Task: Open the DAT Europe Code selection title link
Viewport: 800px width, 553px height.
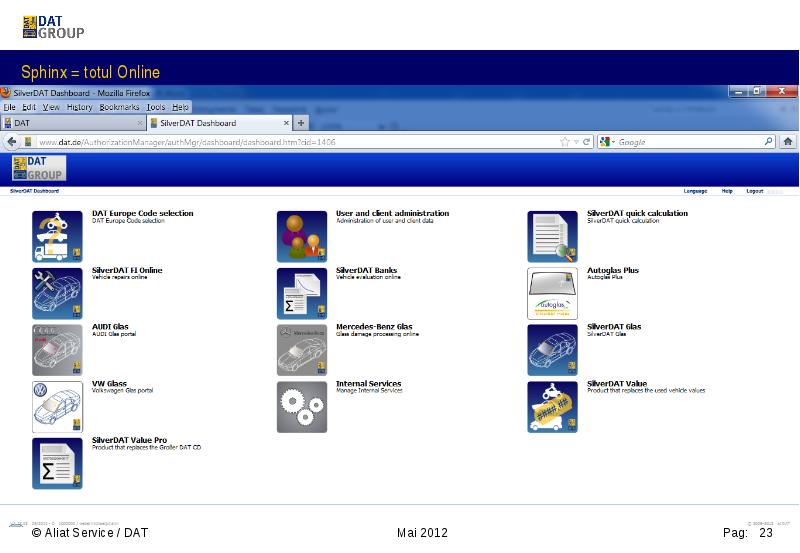Action: click(142, 213)
